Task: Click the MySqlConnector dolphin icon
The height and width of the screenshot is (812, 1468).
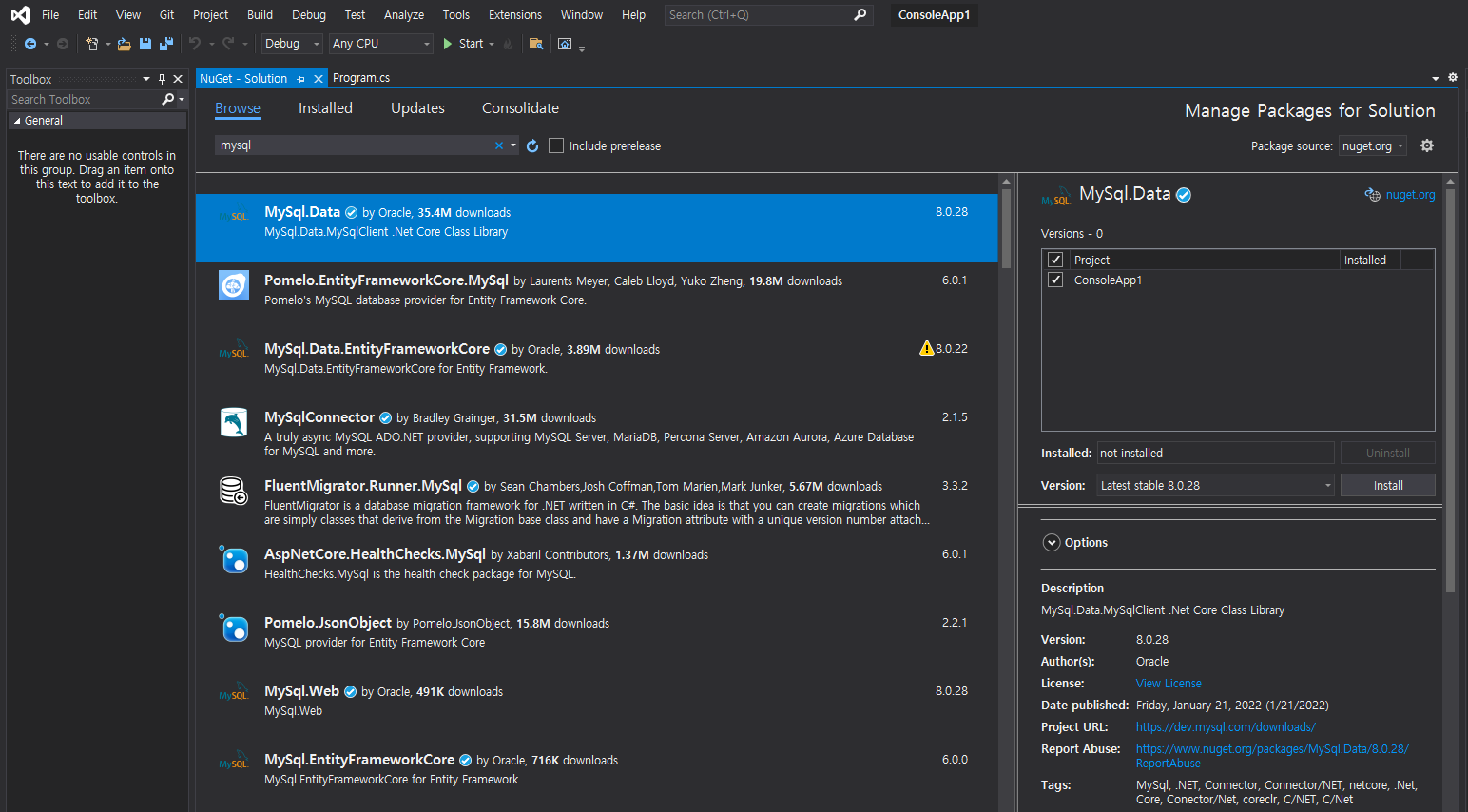Action: [x=234, y=422]
